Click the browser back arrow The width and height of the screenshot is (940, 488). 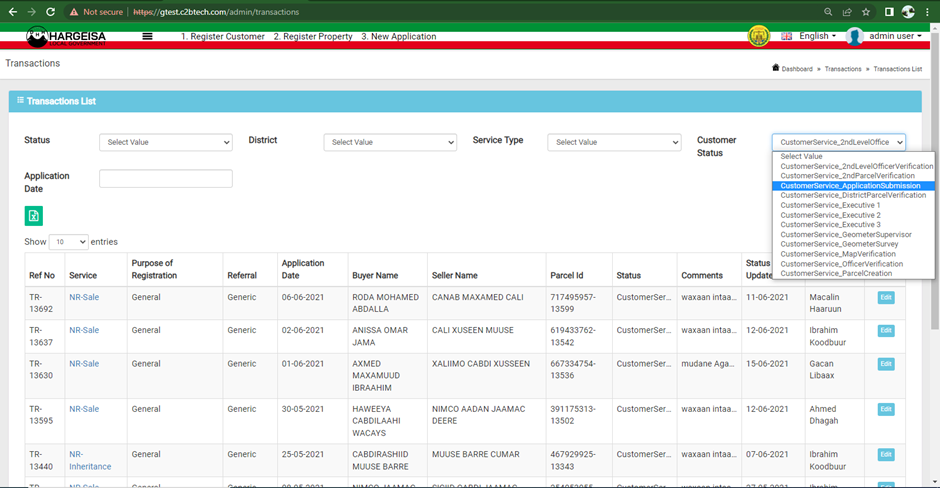13,12
